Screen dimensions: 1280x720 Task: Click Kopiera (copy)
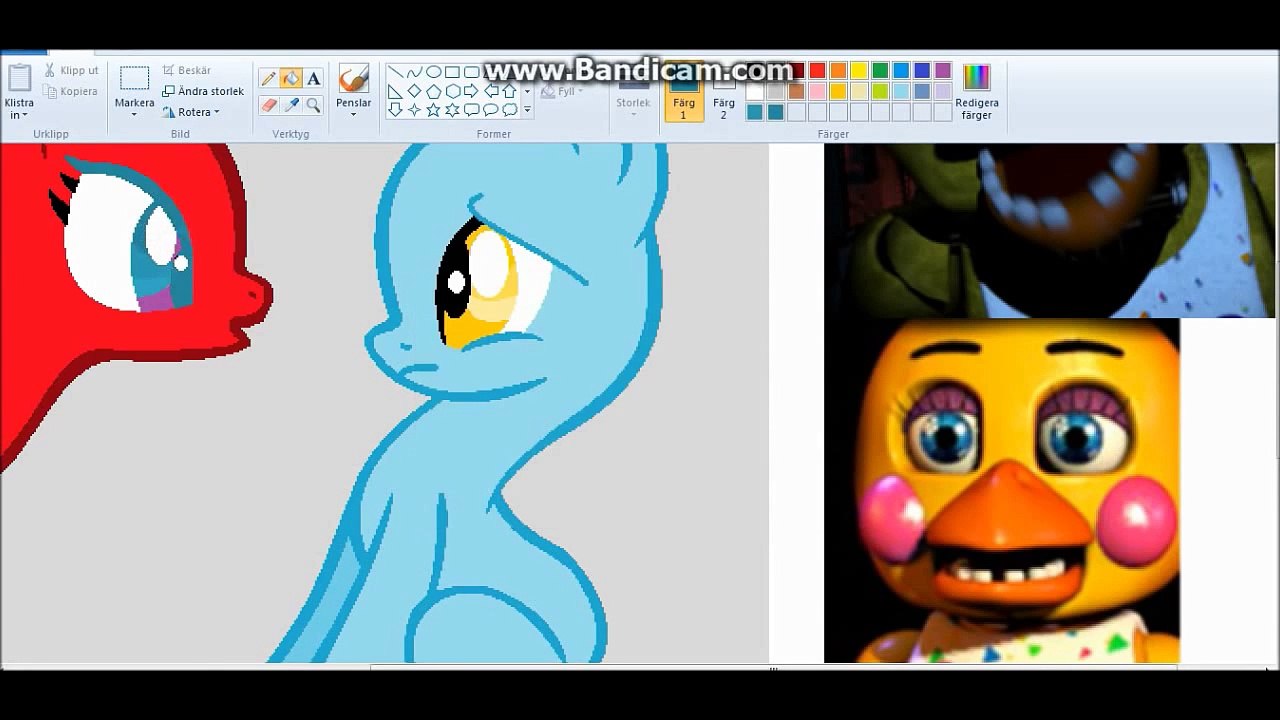71,91
